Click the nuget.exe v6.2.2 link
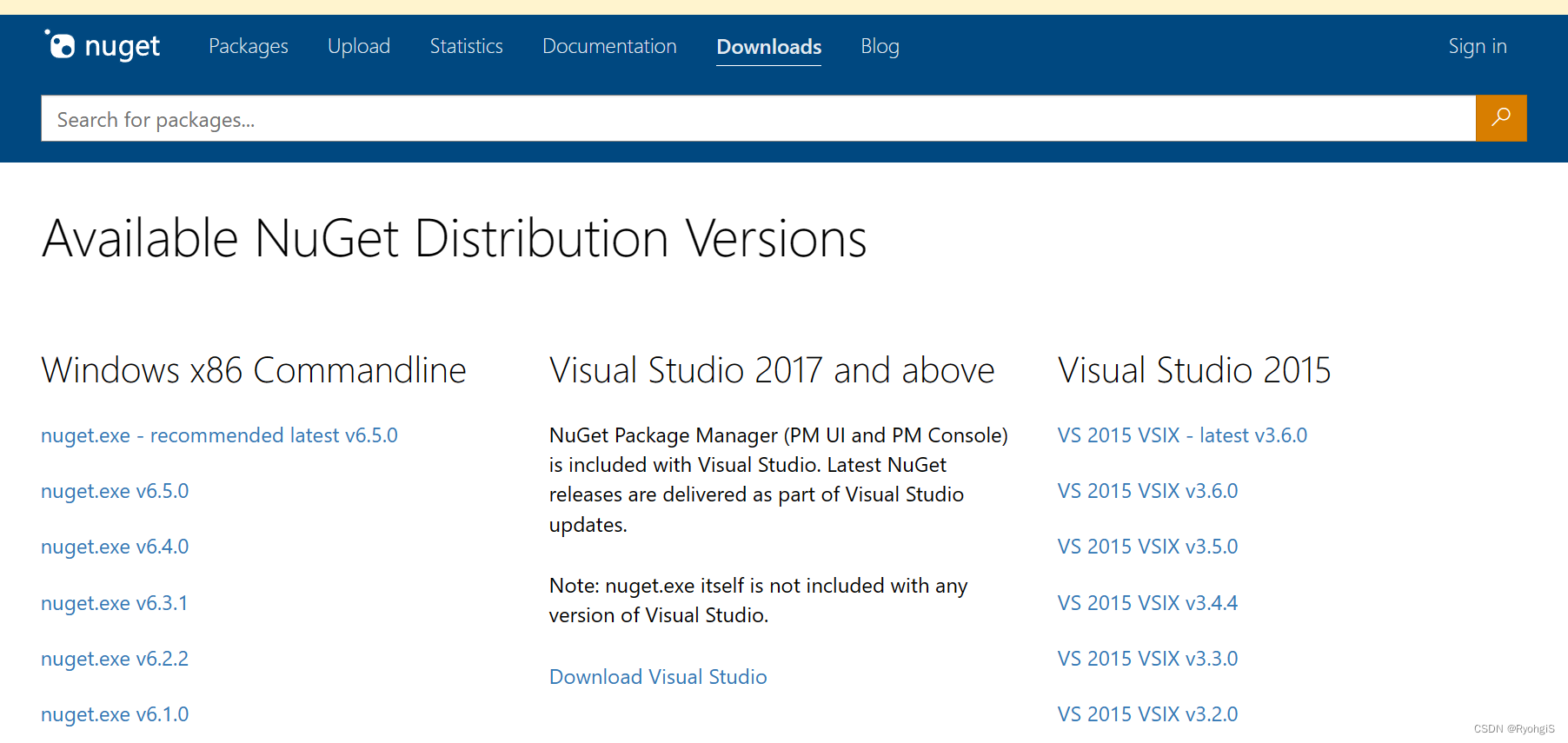 (115, 659)
